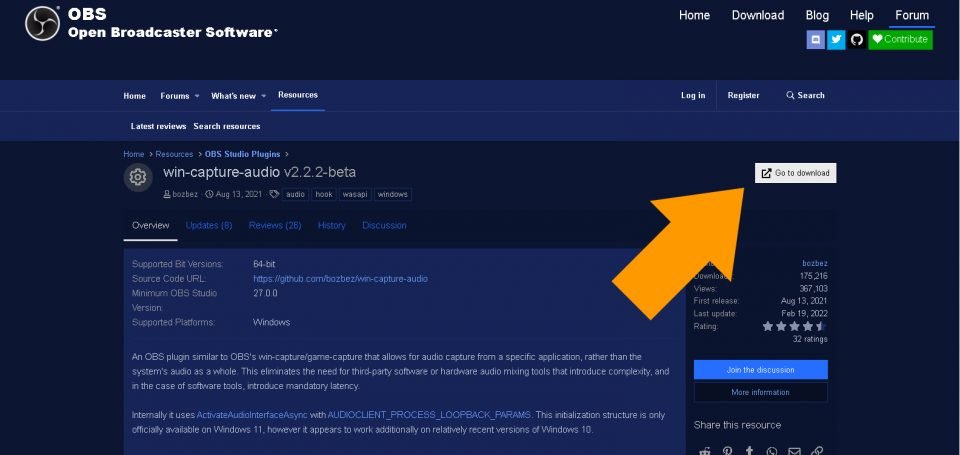Image resolution: width=960 pixels, height=455 pixels.
Task: Click Resources in the breadcrumb trail
Action: click(x=174, y=154)
